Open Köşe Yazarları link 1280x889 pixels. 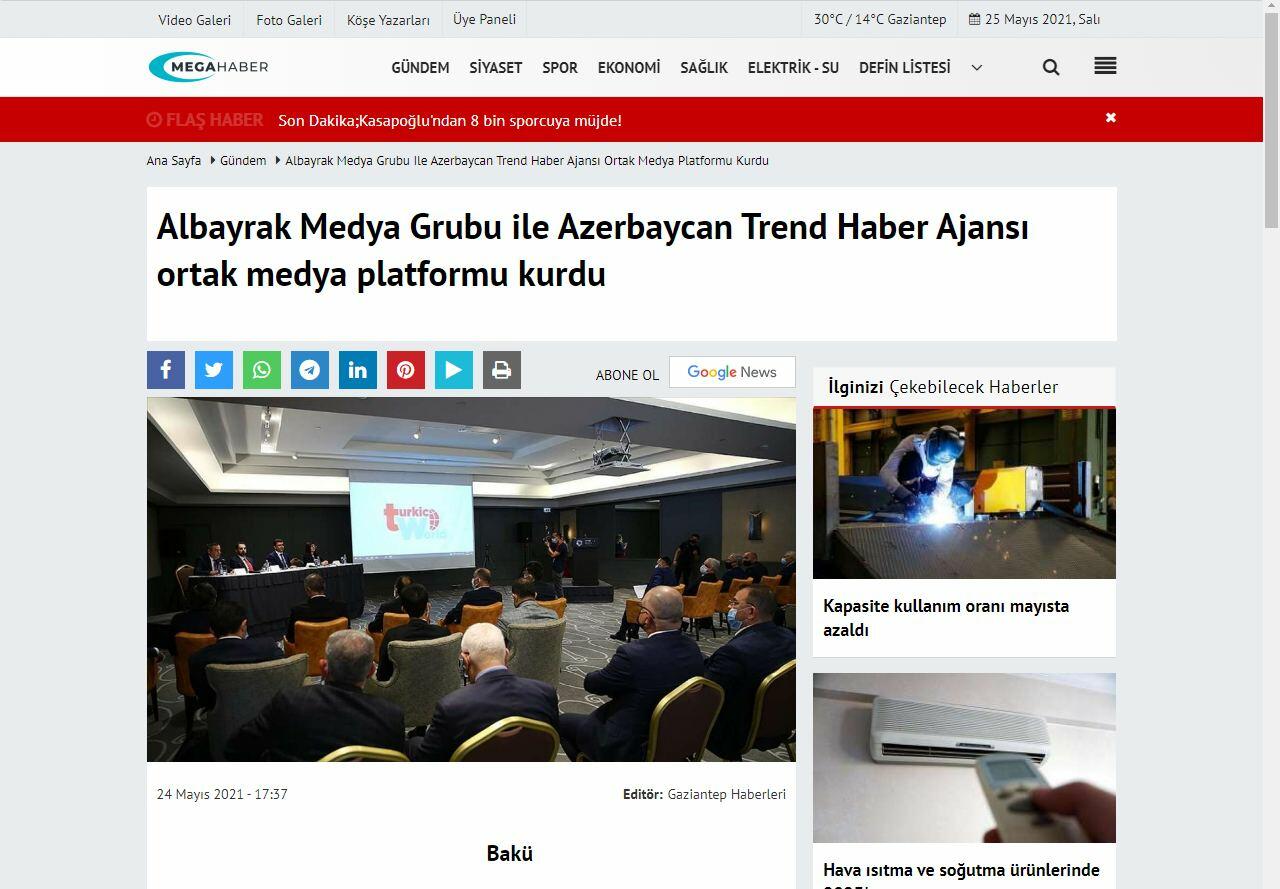388,20
